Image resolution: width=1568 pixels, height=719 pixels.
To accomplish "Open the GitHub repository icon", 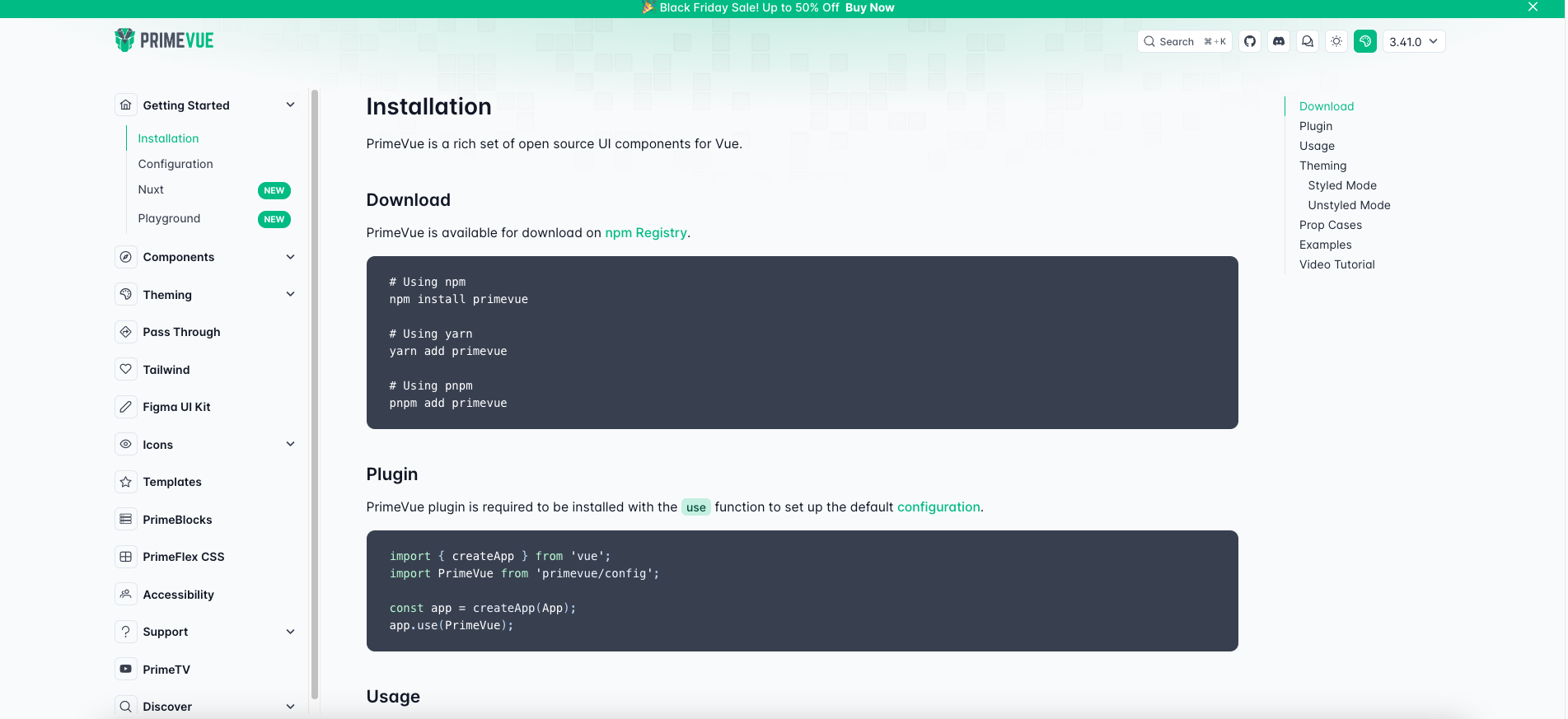I will [1250, 41].
